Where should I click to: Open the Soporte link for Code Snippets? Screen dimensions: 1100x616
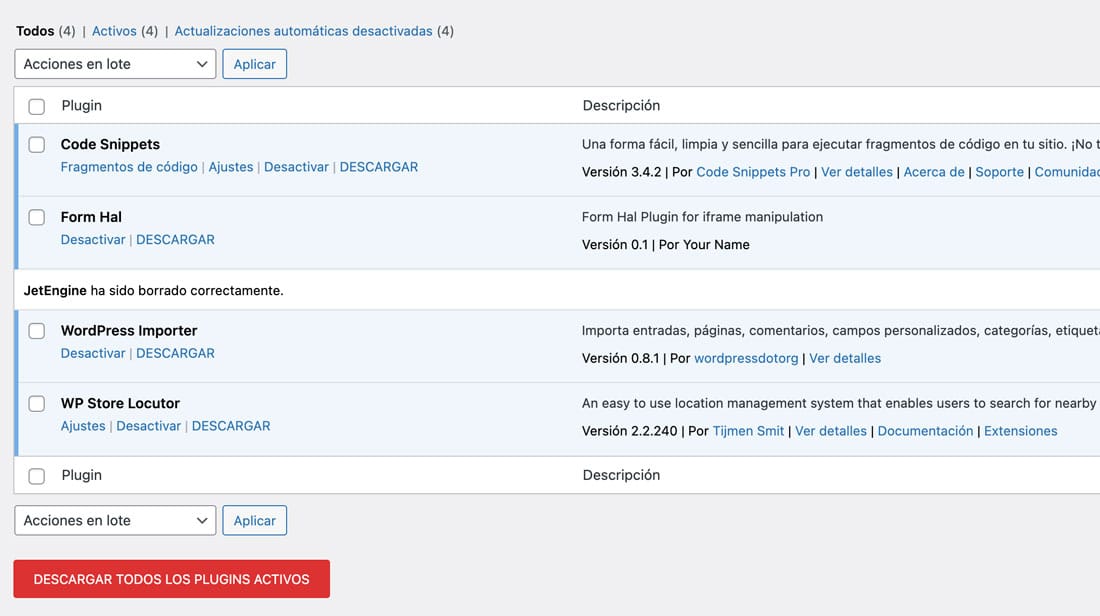(x=1000, y=172)
